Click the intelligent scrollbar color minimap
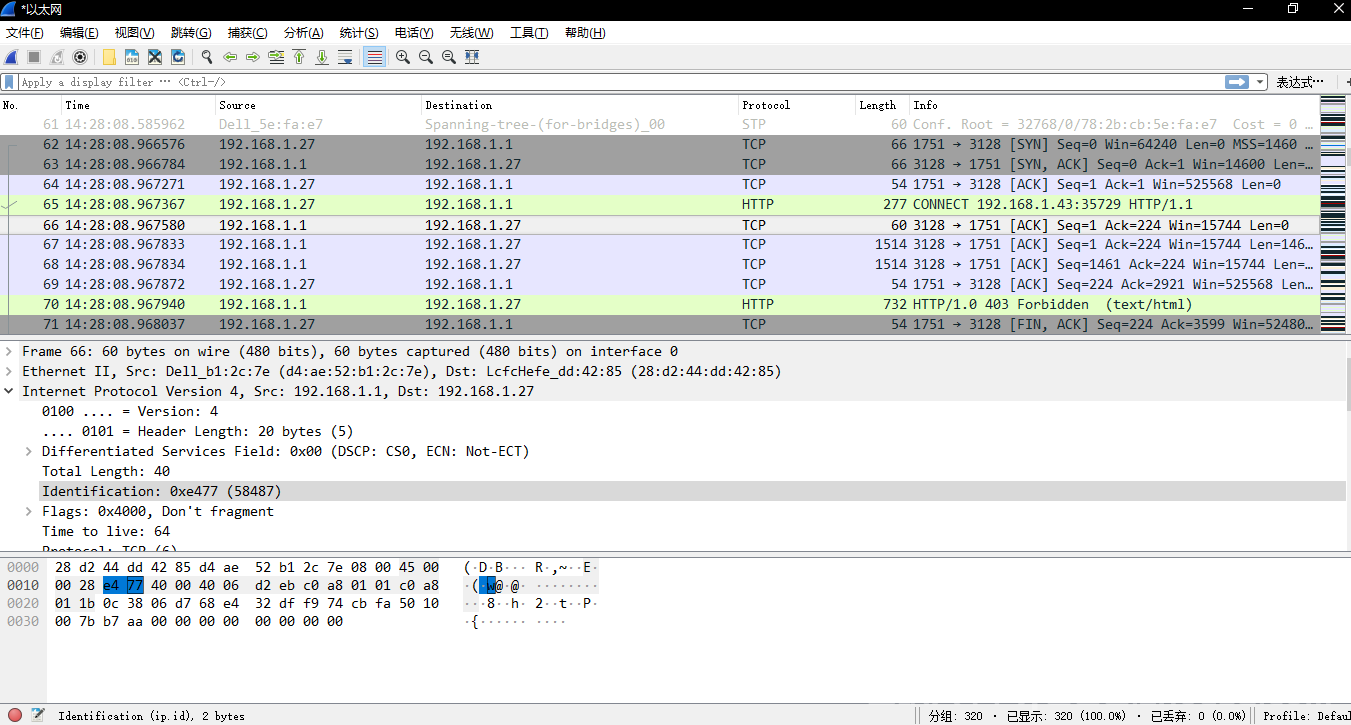Screen dimensions: 1351x725 pyautogui.click(x=1333, y=215)
